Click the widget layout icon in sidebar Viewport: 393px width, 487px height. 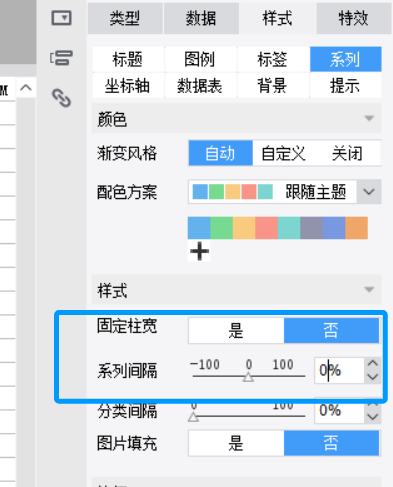(x=61, y=58)
